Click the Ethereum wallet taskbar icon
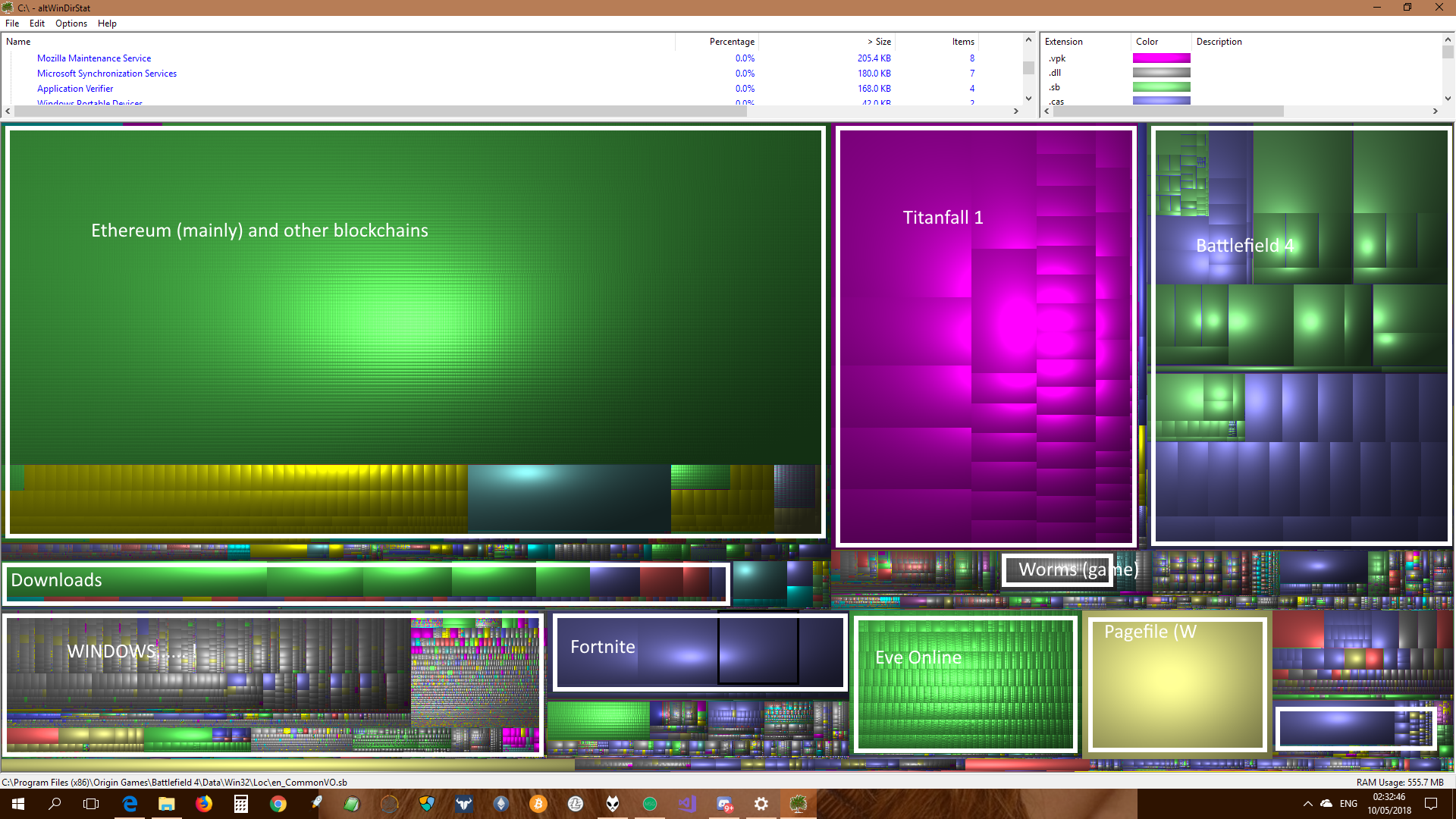 coord(501,804)
